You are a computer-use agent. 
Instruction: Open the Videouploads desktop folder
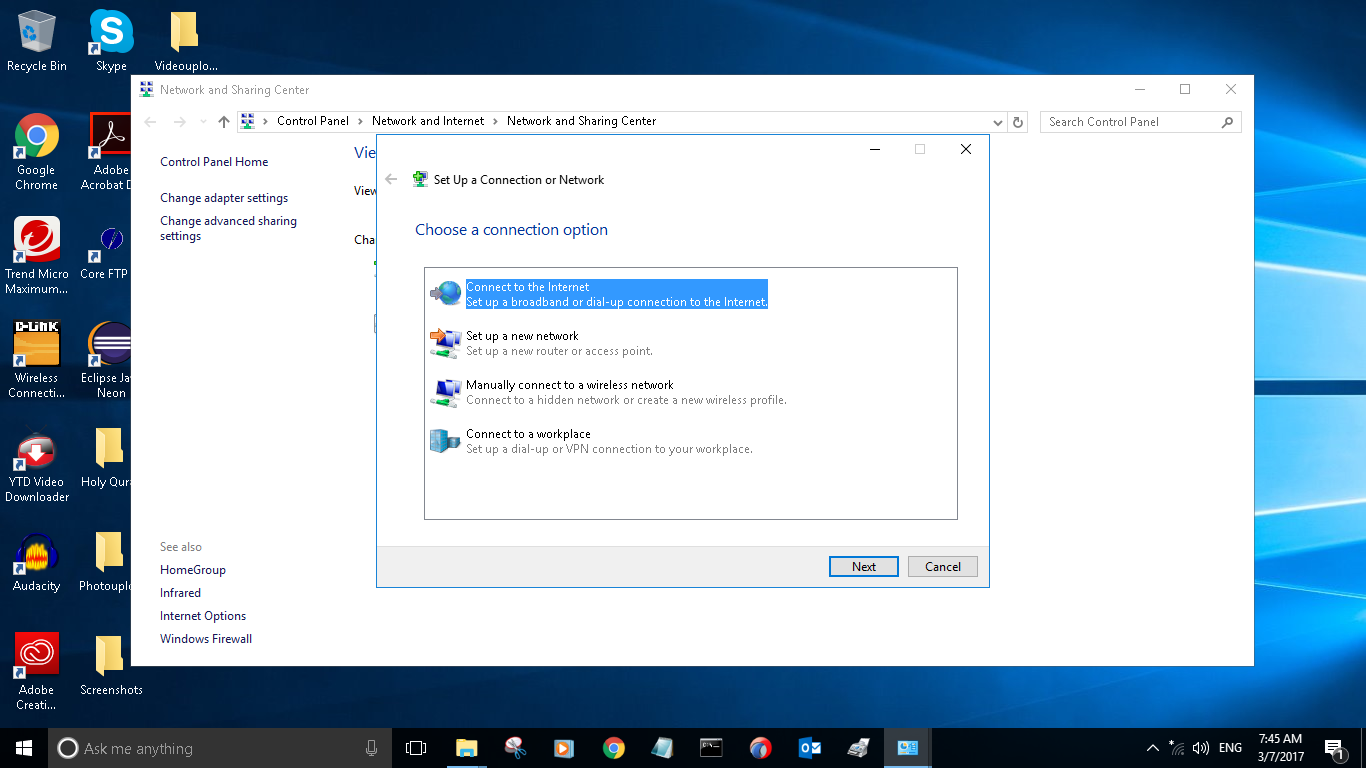click(x=186, y=41)
